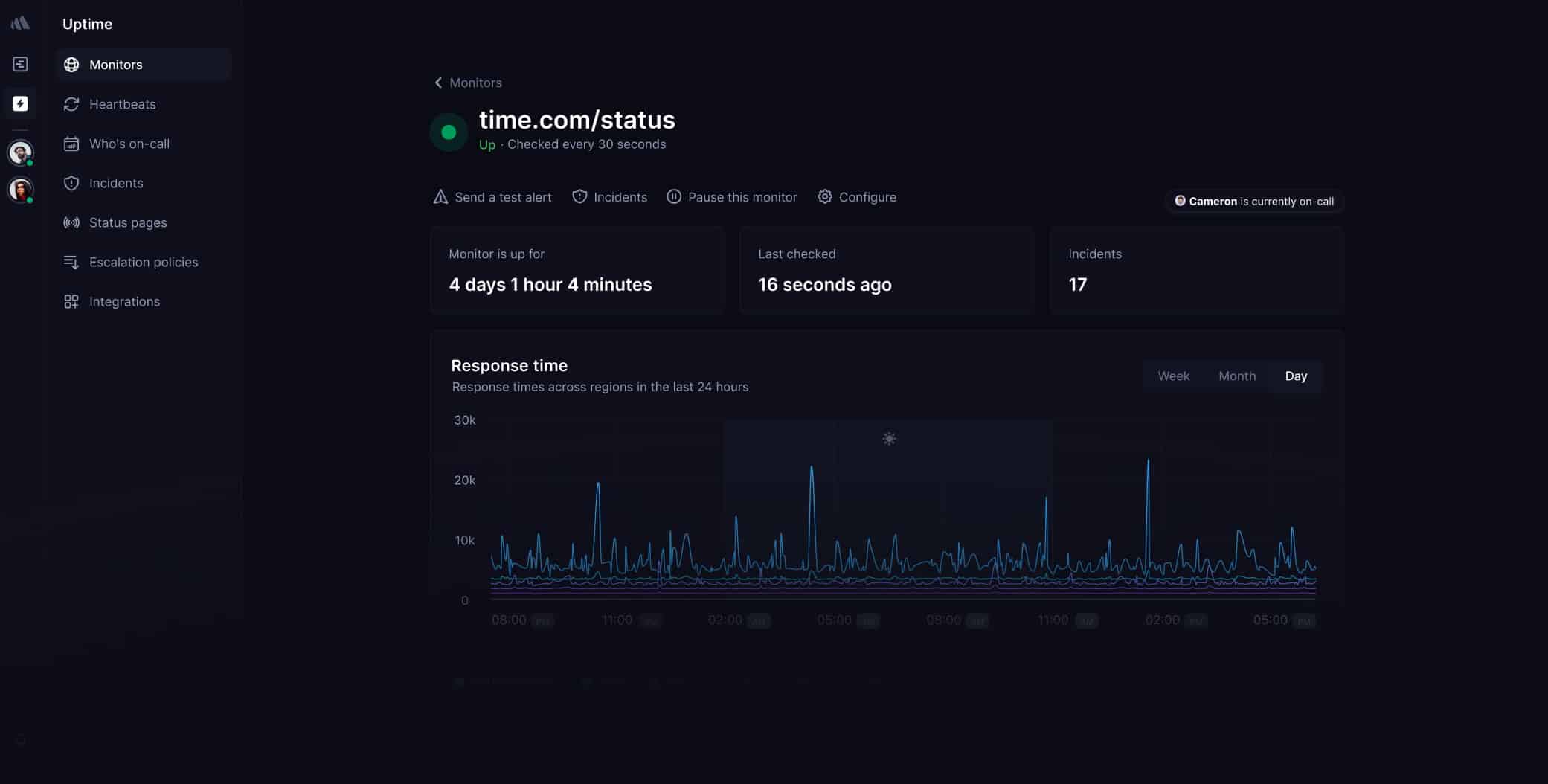Click the 'Checked every 30 seconds' text
Image resolution: width=1548 pixels, height=784 pixels.
coord(587,144)
